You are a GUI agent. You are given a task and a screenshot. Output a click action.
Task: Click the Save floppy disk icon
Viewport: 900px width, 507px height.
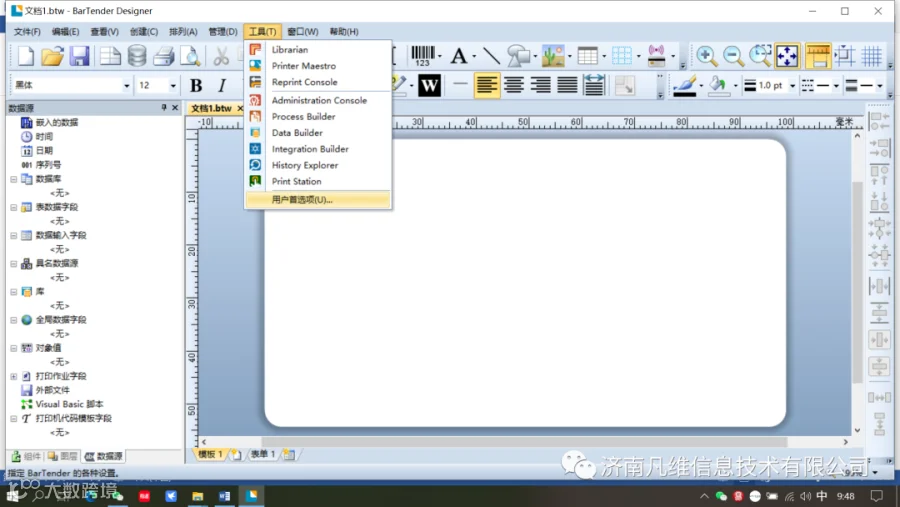pyautogui.click(x=79, y=56)
